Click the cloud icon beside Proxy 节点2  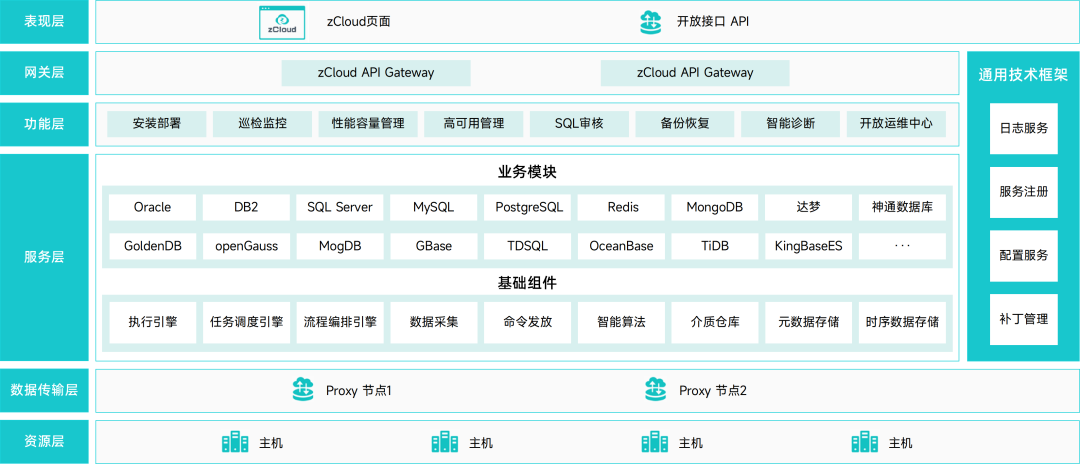click(x=656, y=390)
